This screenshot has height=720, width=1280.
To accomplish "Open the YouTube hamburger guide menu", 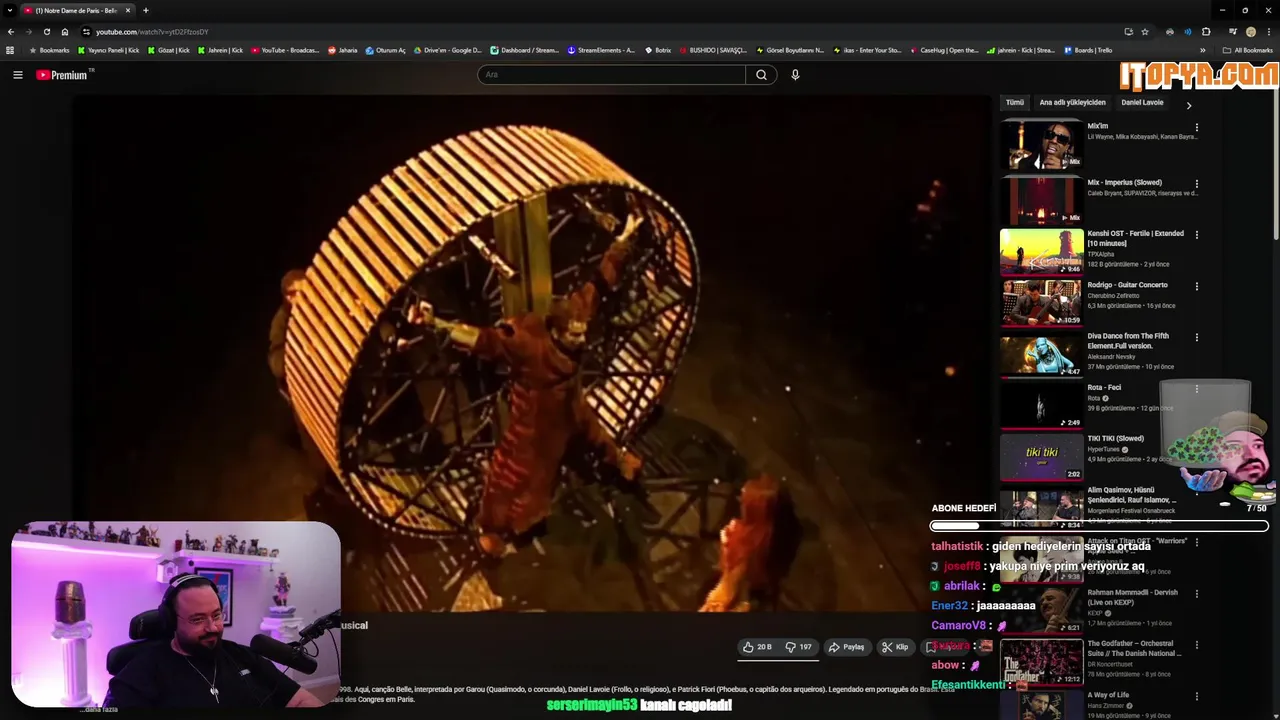I will pyautogui.click(x=17, y=75).
